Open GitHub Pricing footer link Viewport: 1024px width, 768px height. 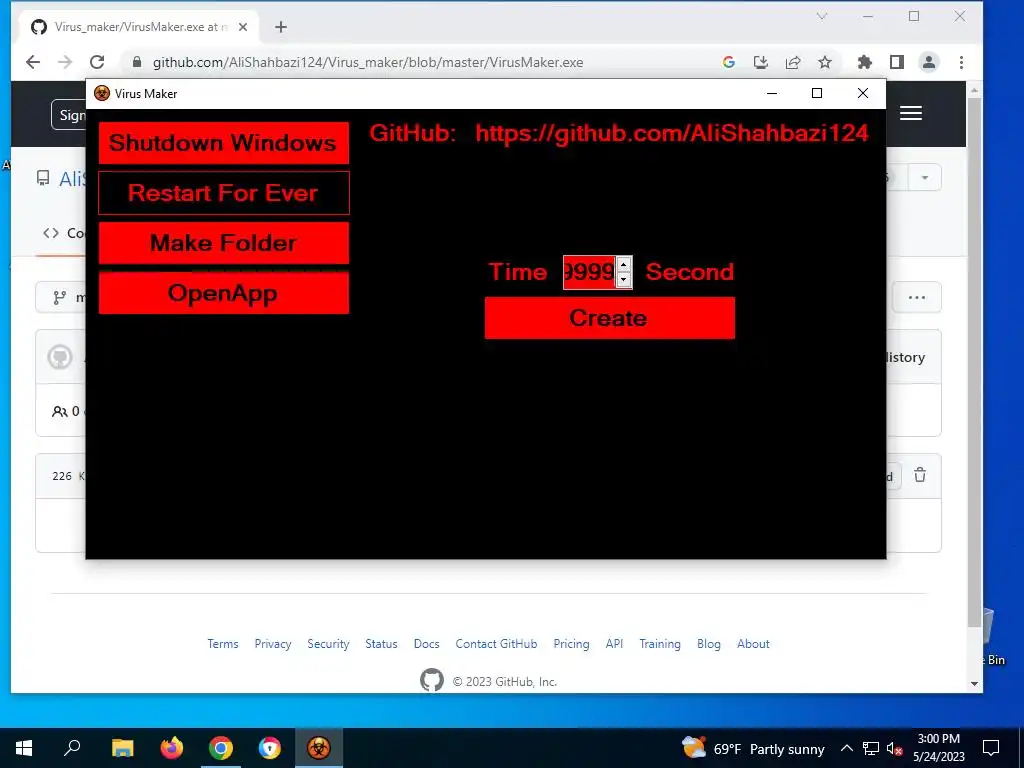[x=571, y=644]
